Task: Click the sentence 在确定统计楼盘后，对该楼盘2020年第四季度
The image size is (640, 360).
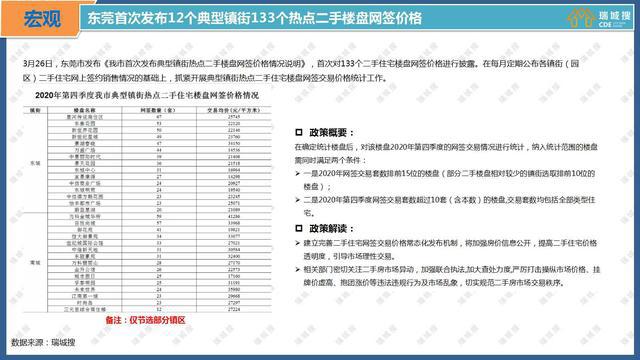Action: click(x=446, y=153)
